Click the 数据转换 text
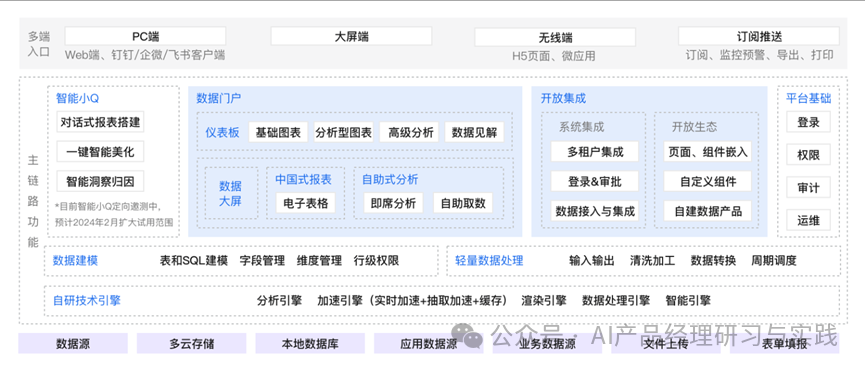865x370 pixels. pos(713,261)
